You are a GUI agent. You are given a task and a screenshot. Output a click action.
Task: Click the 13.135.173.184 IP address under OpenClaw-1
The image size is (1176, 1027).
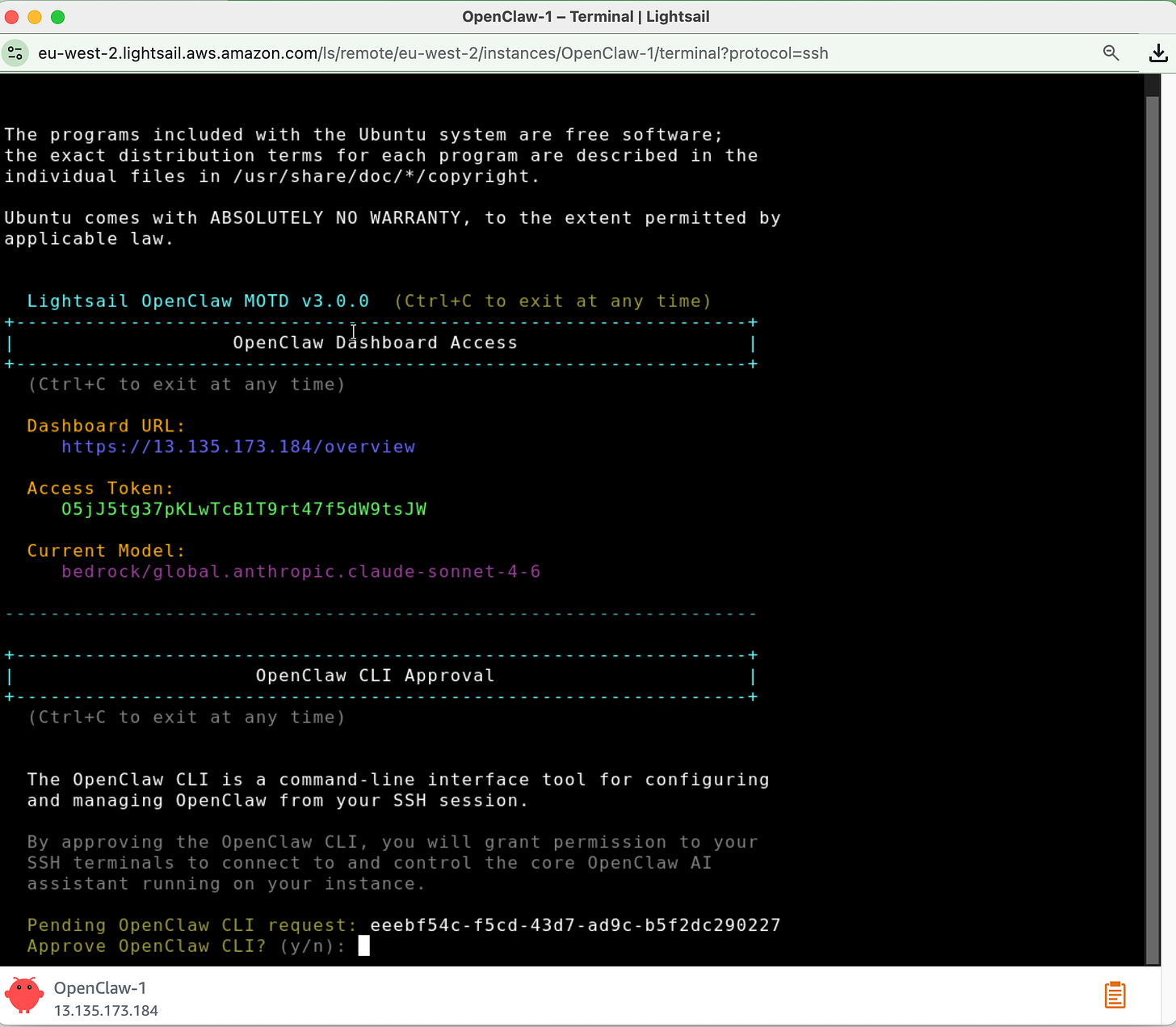click(106, 1011)
